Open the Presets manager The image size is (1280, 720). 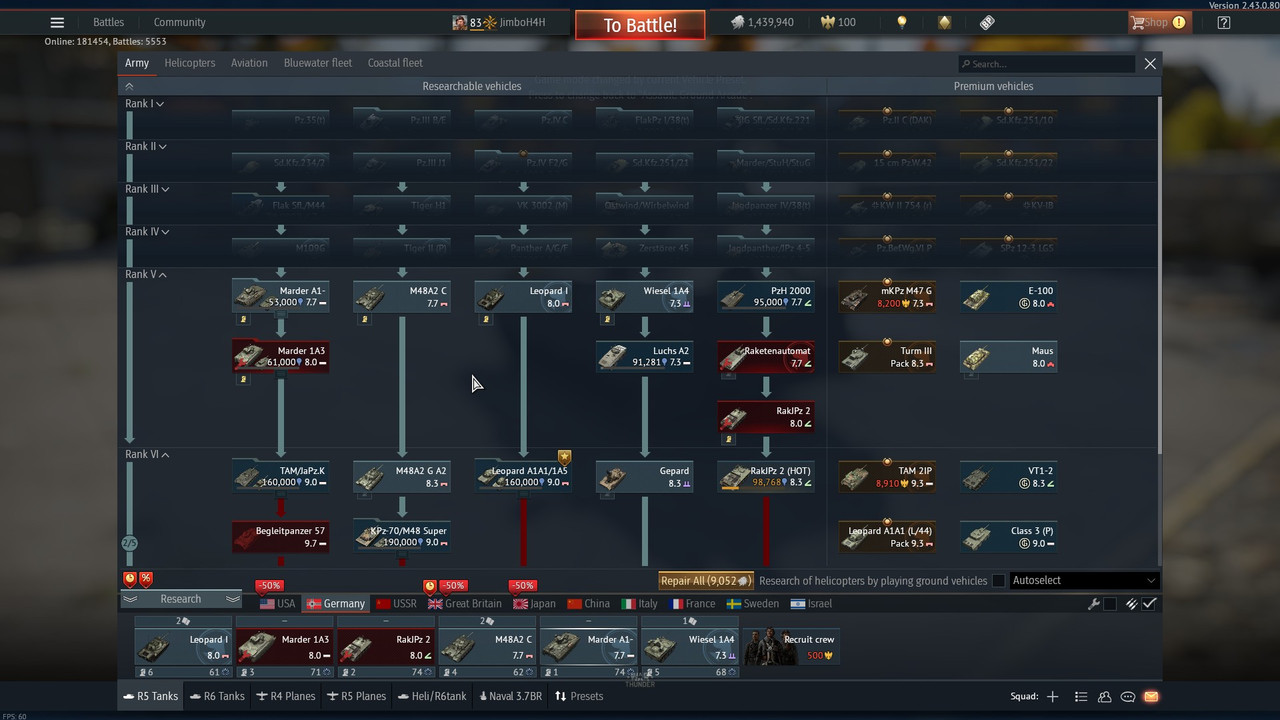(x=579, y=696)
